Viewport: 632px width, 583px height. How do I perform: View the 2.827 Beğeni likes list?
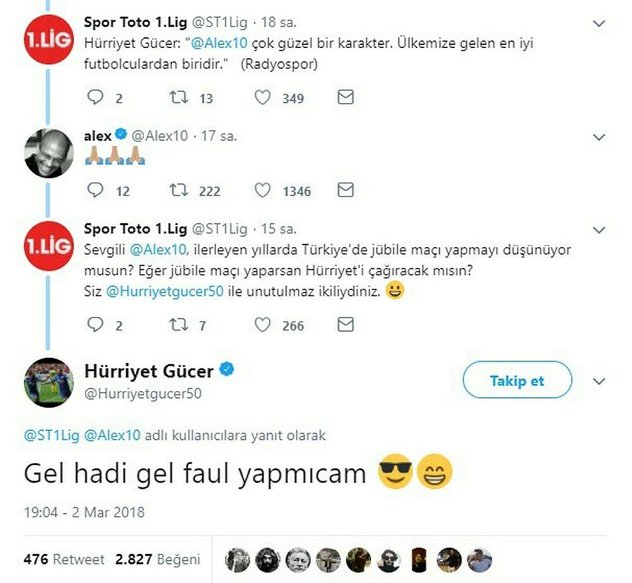[158, 559]
